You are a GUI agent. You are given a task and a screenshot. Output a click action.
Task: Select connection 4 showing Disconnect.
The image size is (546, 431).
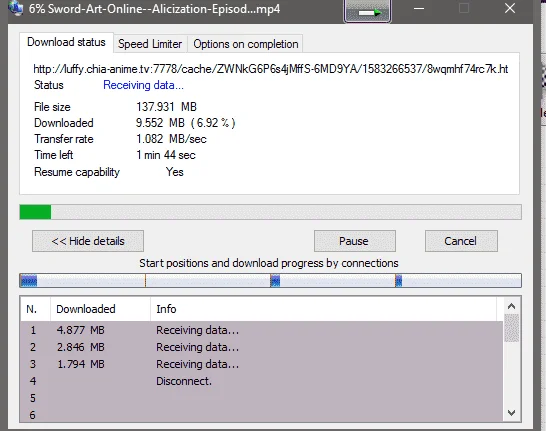(x=262, y=381)
